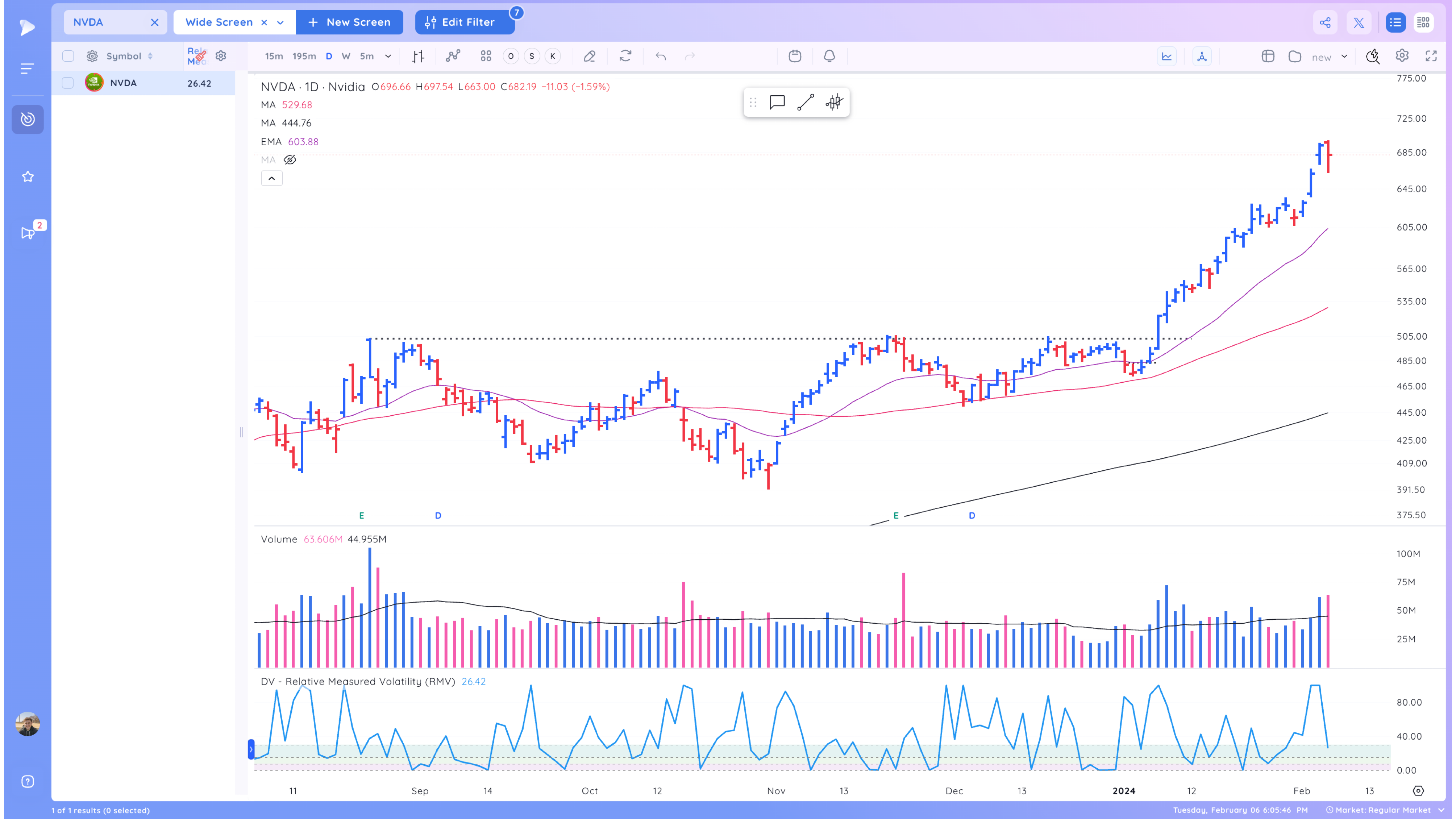
Task: Open the indicators icon
Action: pos(453,56)
